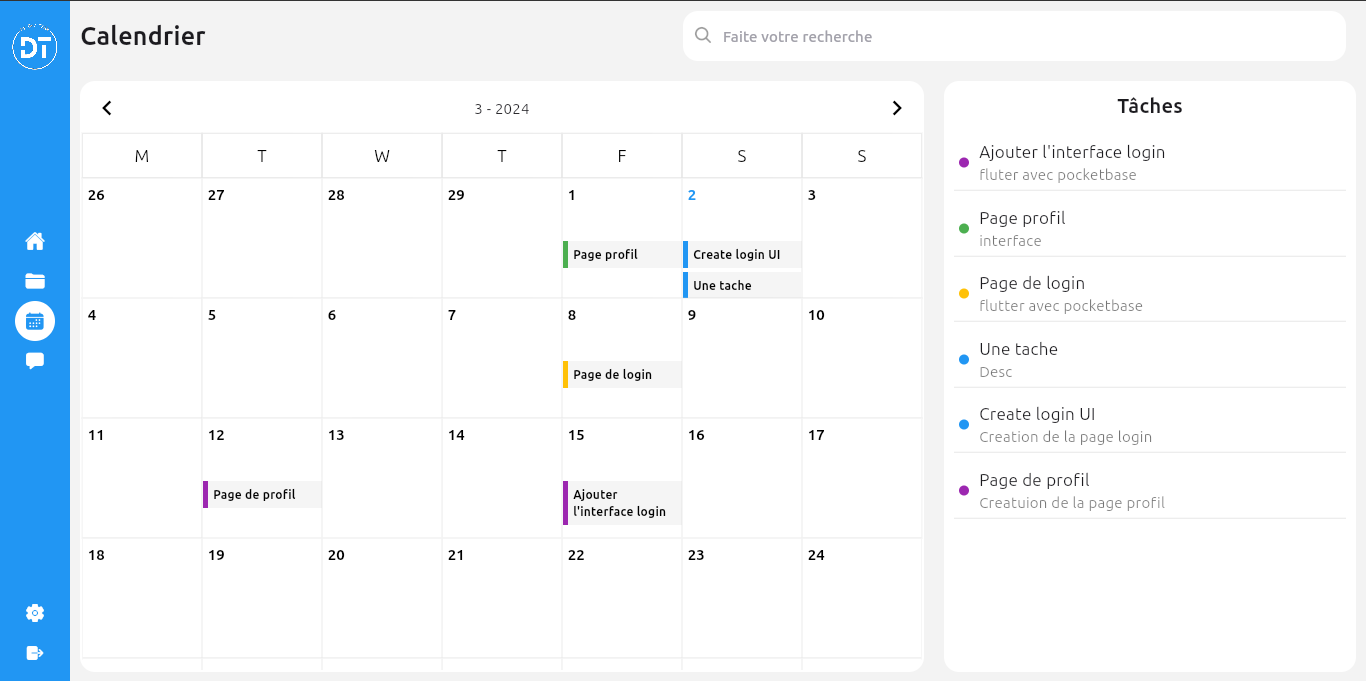
Task: Click the logout icon in the sidebar
Action: pyautogui.click(x=35, y=653)
